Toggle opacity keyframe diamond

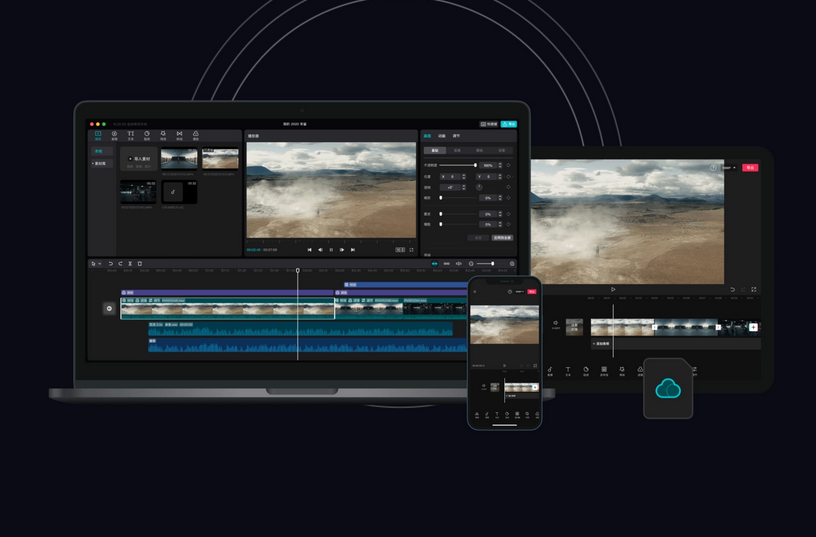point(508,165)
